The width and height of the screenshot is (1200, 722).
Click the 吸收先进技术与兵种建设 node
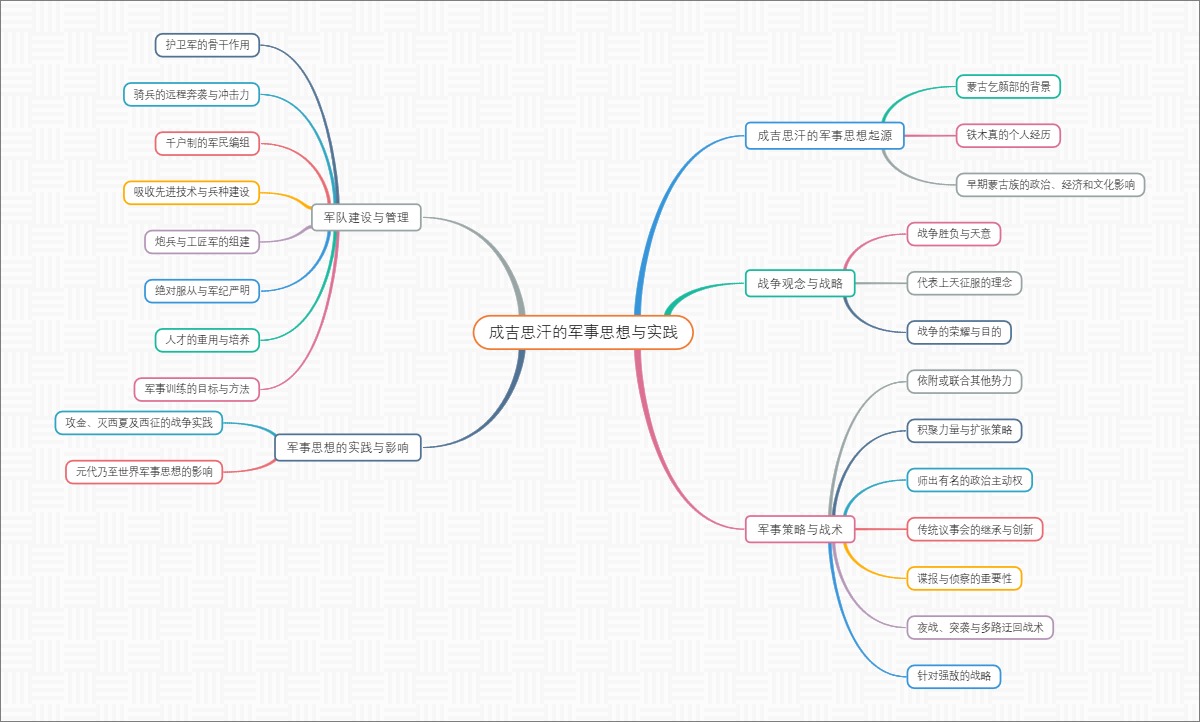coord(191,192)
